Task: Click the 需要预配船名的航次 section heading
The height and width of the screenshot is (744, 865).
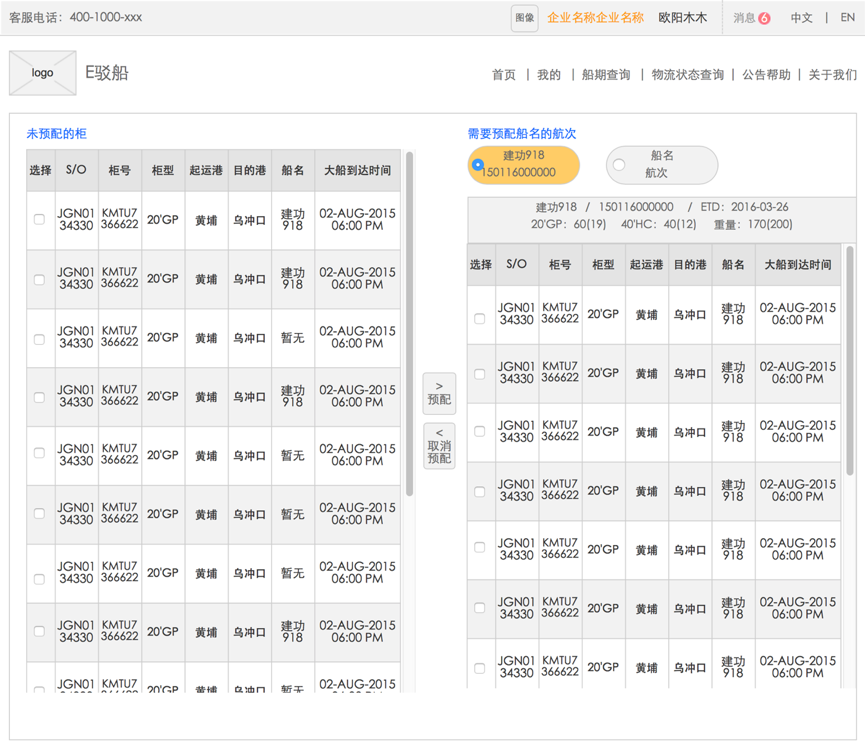Action: pos(522,133)
